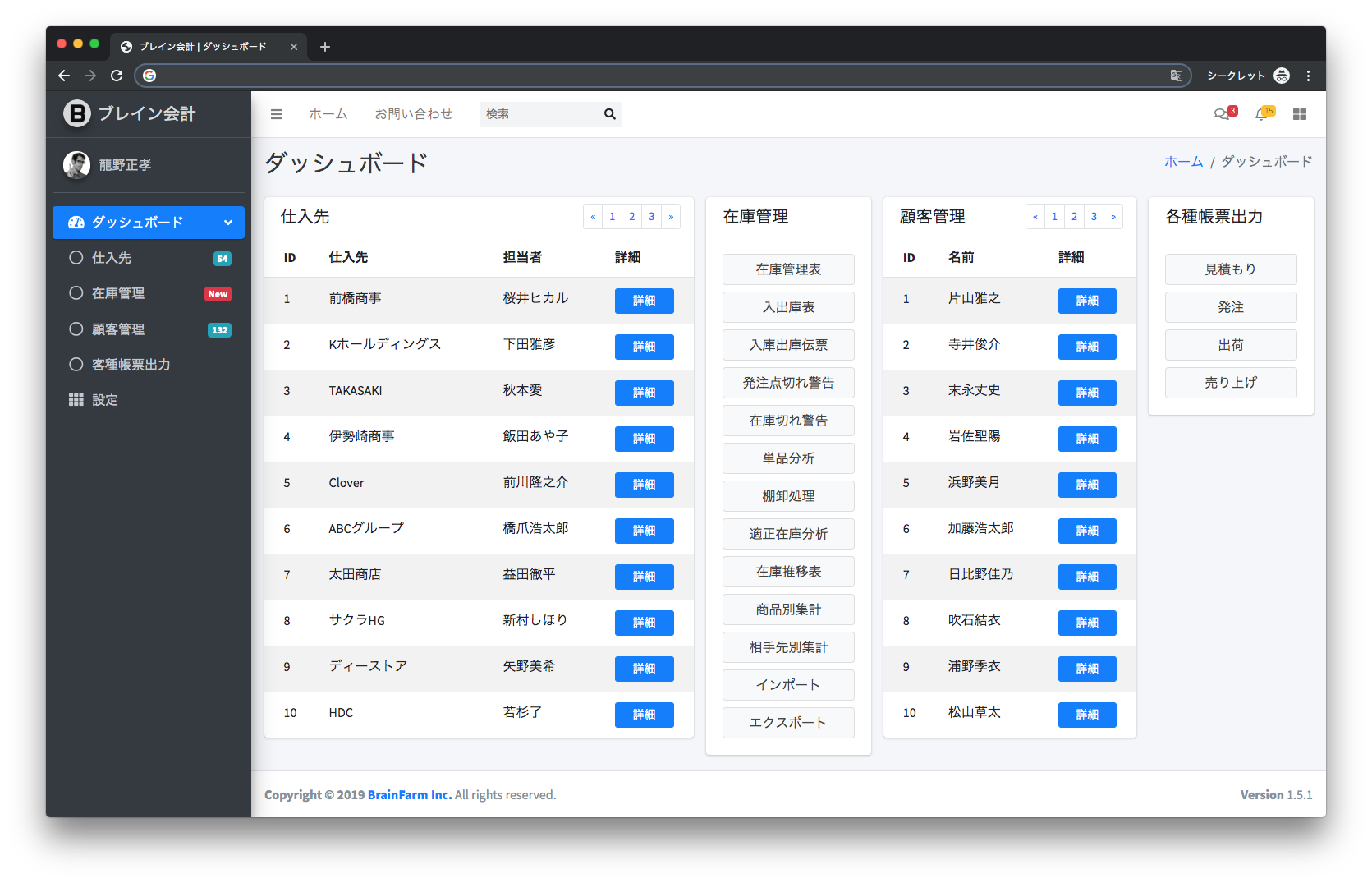Select page 3 in 顧客管理 pagination
This screenshot has width=1372, height=883.
[1094, 217]
